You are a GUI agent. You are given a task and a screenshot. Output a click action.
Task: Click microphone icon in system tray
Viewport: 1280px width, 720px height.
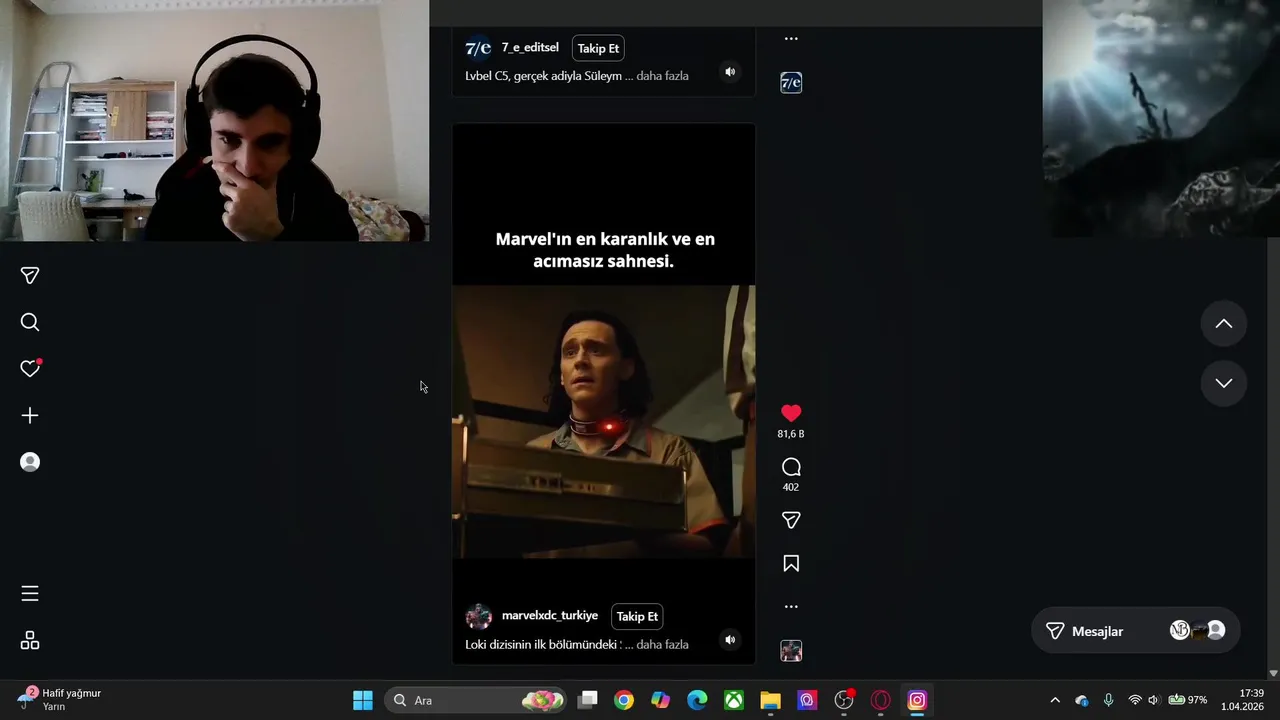click(1108, 700)
